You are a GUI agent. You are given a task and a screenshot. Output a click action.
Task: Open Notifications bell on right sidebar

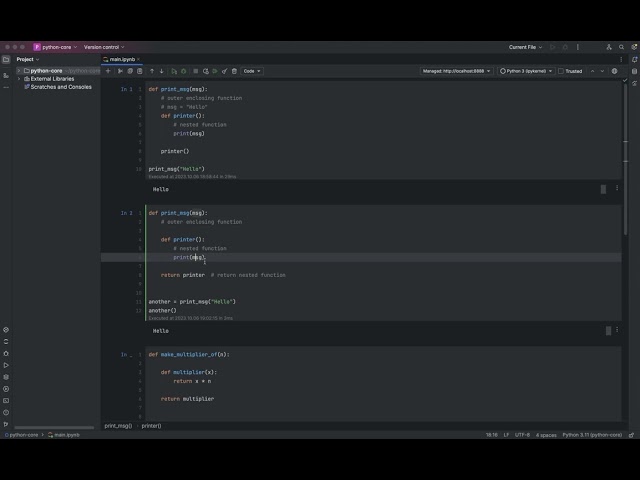point(634,60)
